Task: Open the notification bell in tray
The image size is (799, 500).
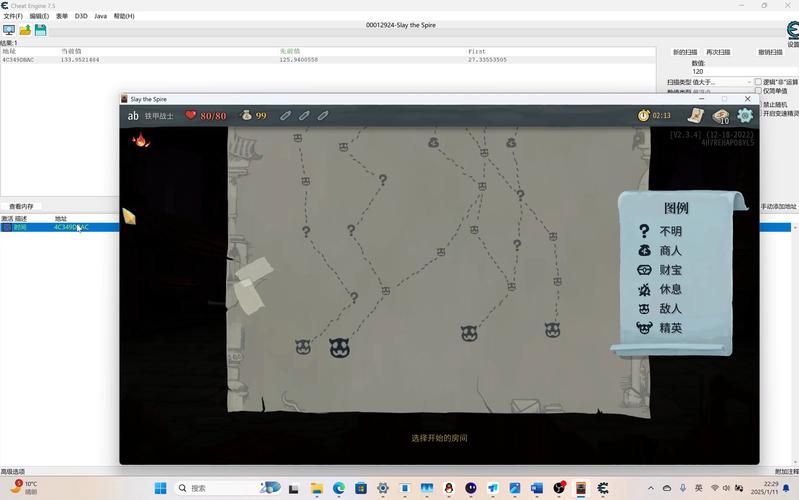Action: (786, 488)
